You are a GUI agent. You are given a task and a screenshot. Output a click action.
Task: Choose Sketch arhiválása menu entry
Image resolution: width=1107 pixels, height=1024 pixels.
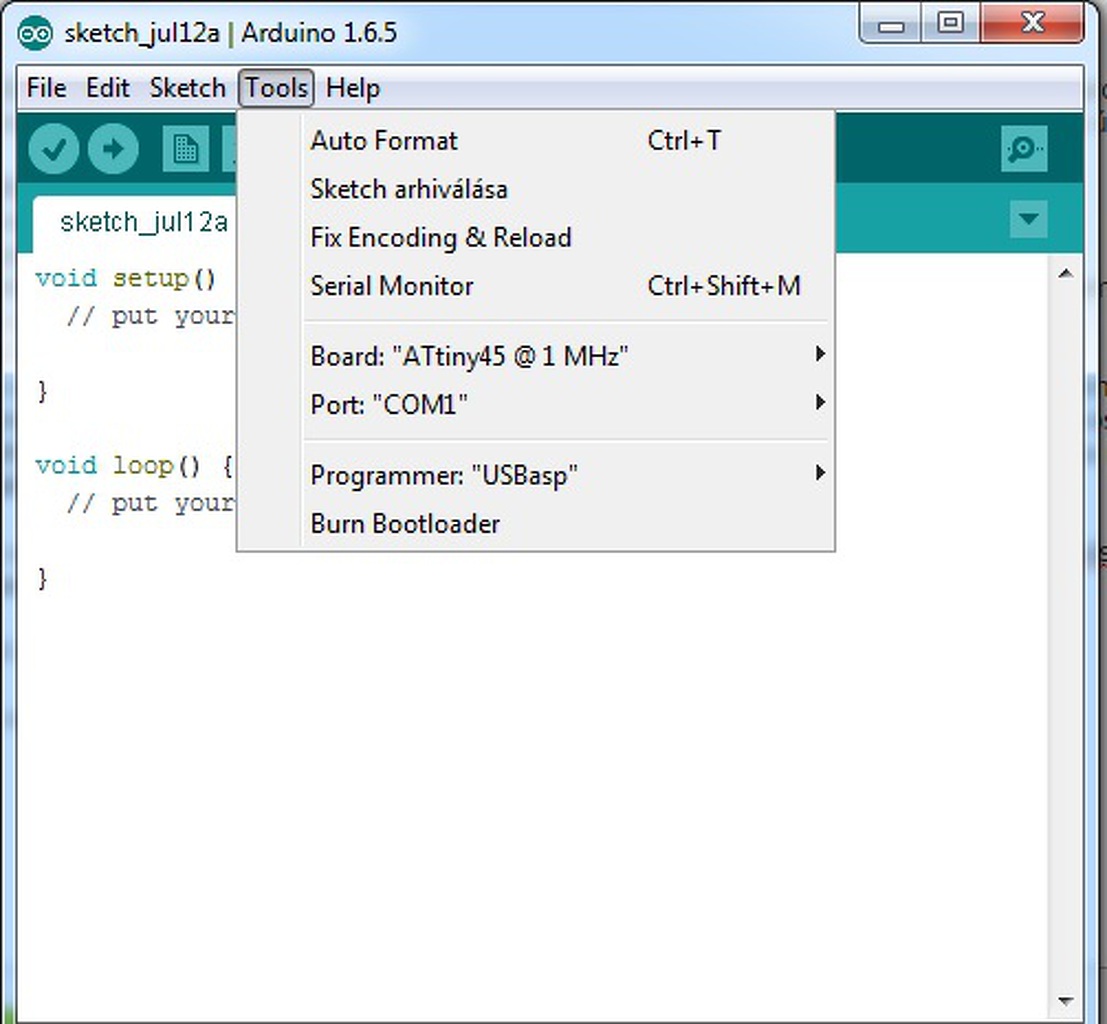(535, 189)
